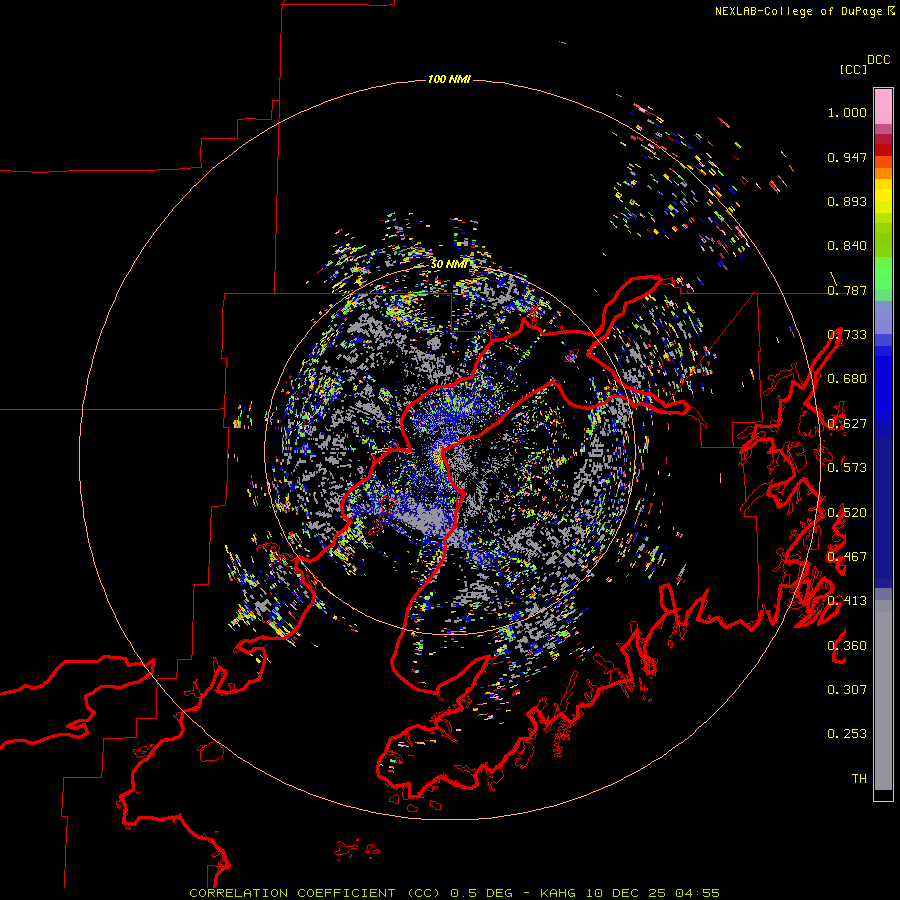Viewport: 900px width, 900px height.
Task: Click the 0.360 legend value
Action: click(847, 646)
